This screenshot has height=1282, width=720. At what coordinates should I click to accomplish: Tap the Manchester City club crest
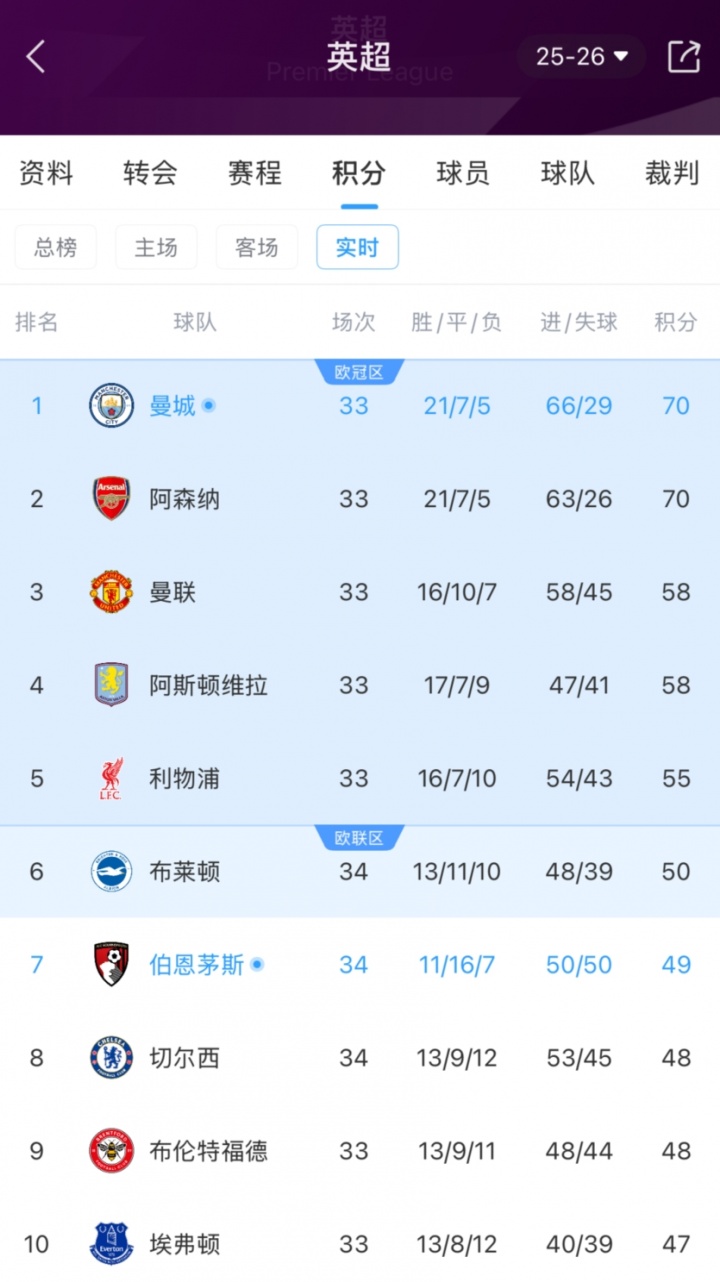point(111,406)
